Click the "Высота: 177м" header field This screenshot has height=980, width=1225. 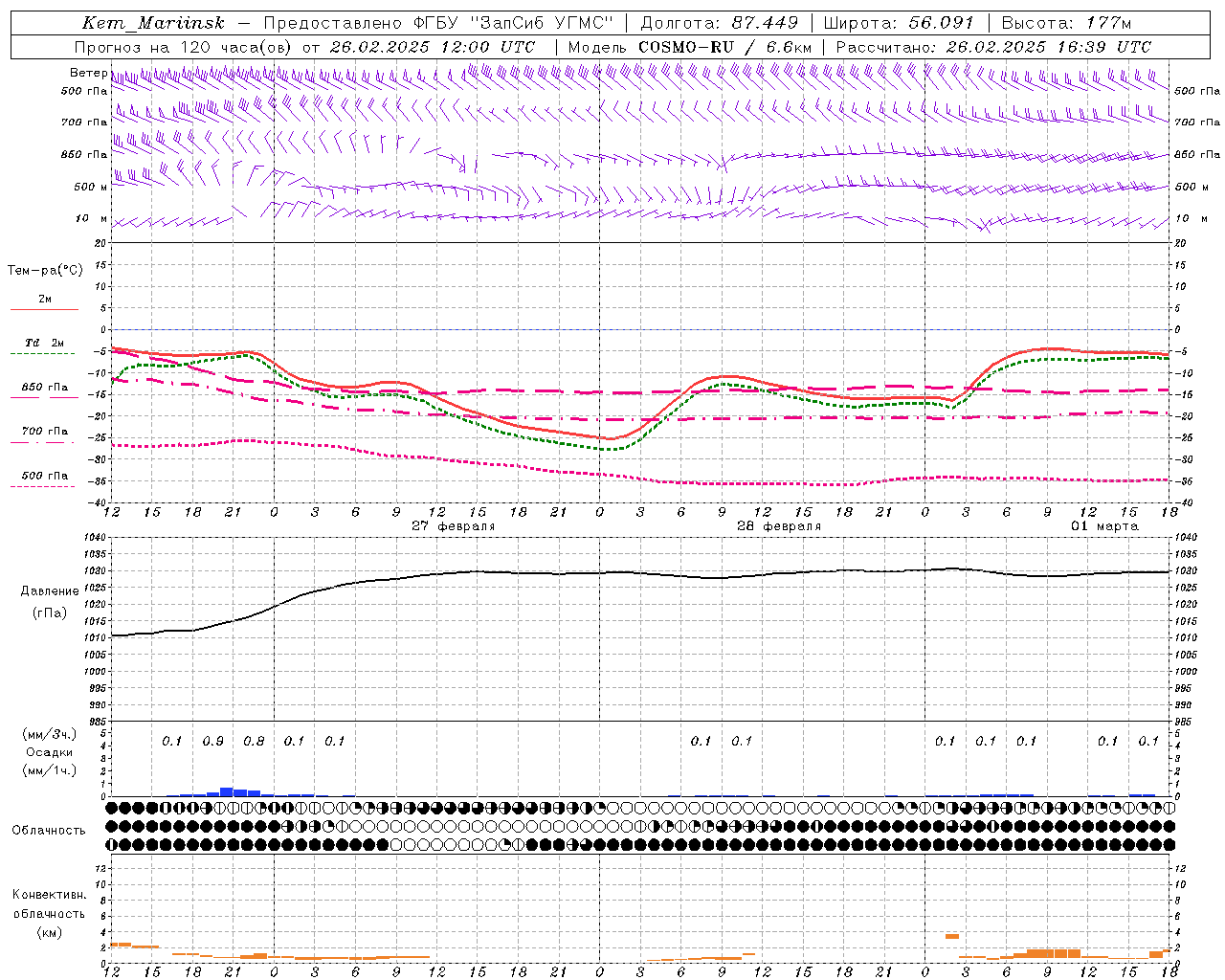pyautogui.click(x=1066, y=23)
